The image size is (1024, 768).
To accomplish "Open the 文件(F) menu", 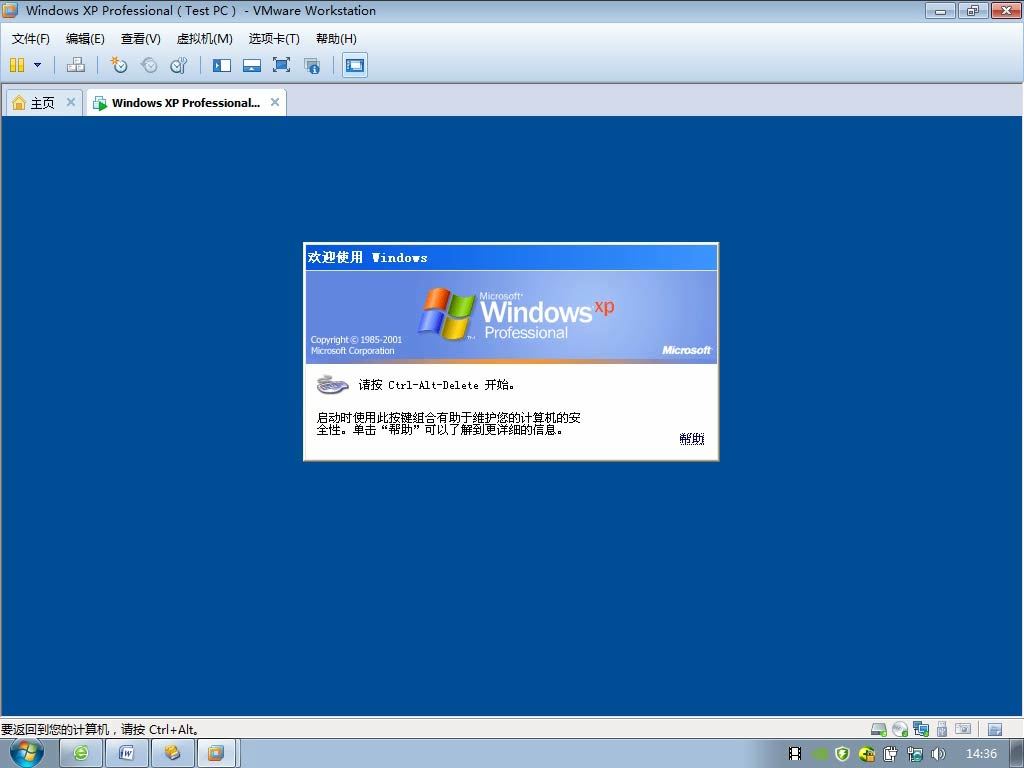I will (31, 39).
